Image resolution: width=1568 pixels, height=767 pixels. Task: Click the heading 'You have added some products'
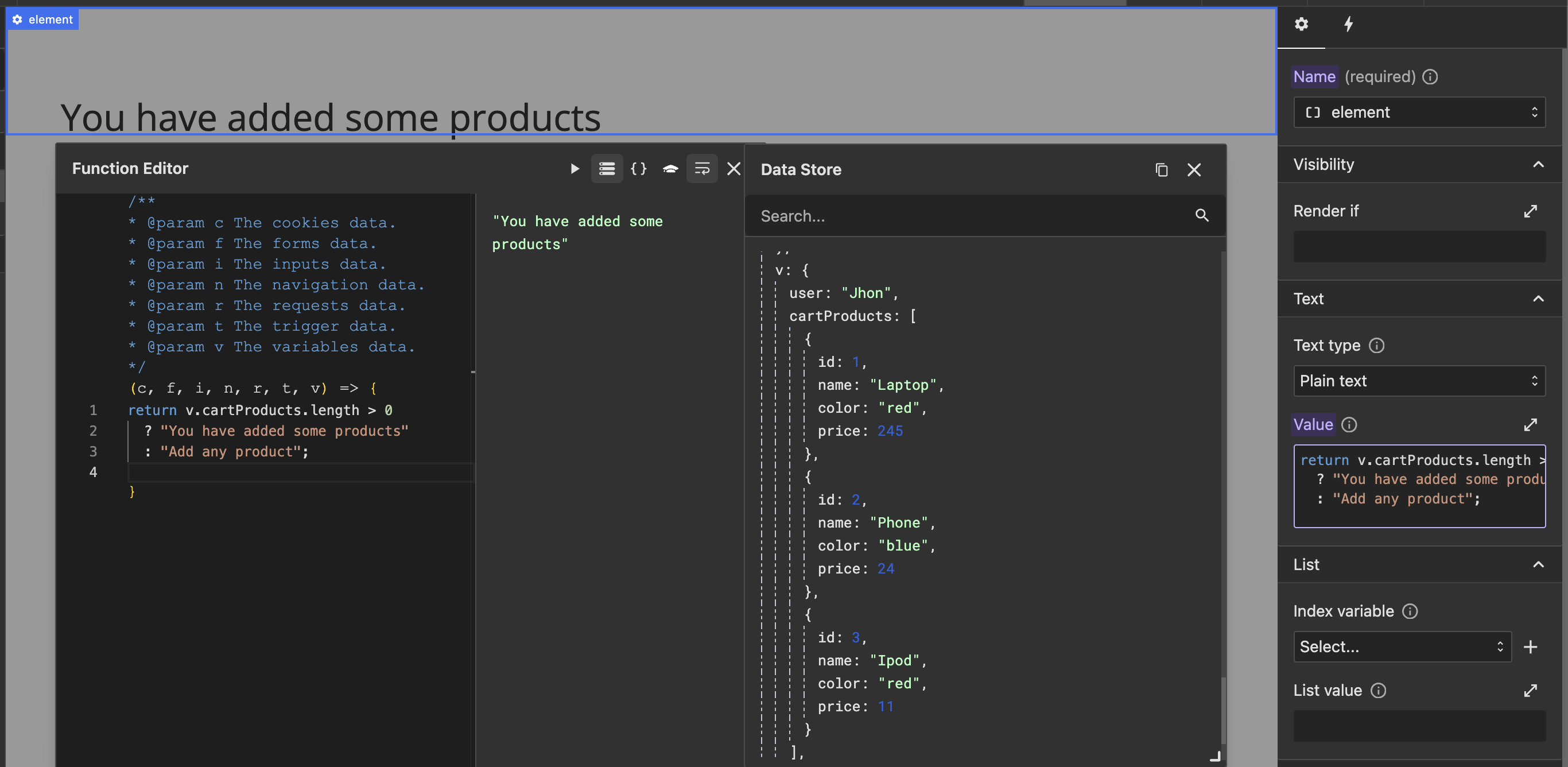pos(331,118)
